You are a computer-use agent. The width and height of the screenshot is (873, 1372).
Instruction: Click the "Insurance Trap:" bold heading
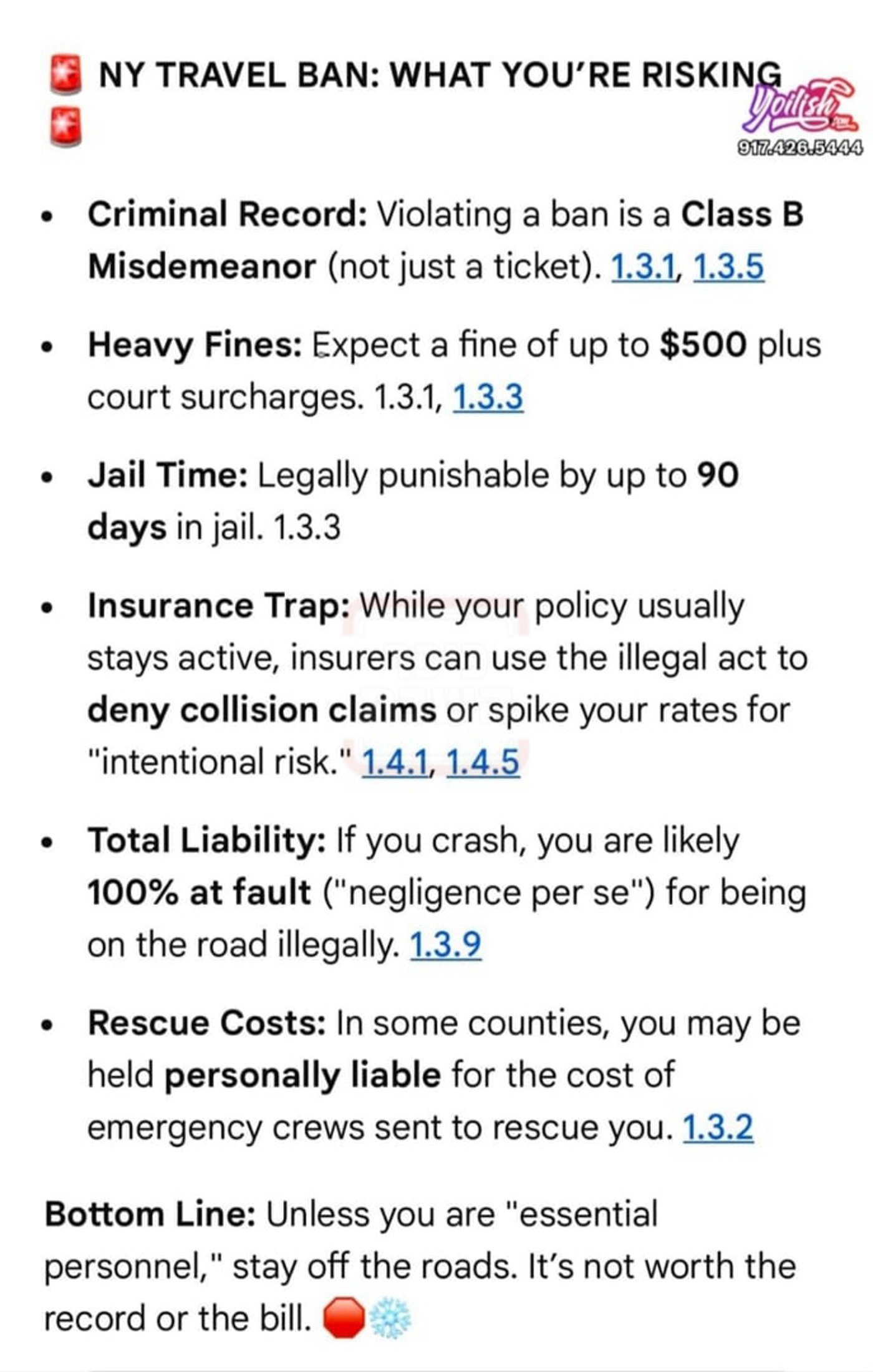[x=218, y=606]
